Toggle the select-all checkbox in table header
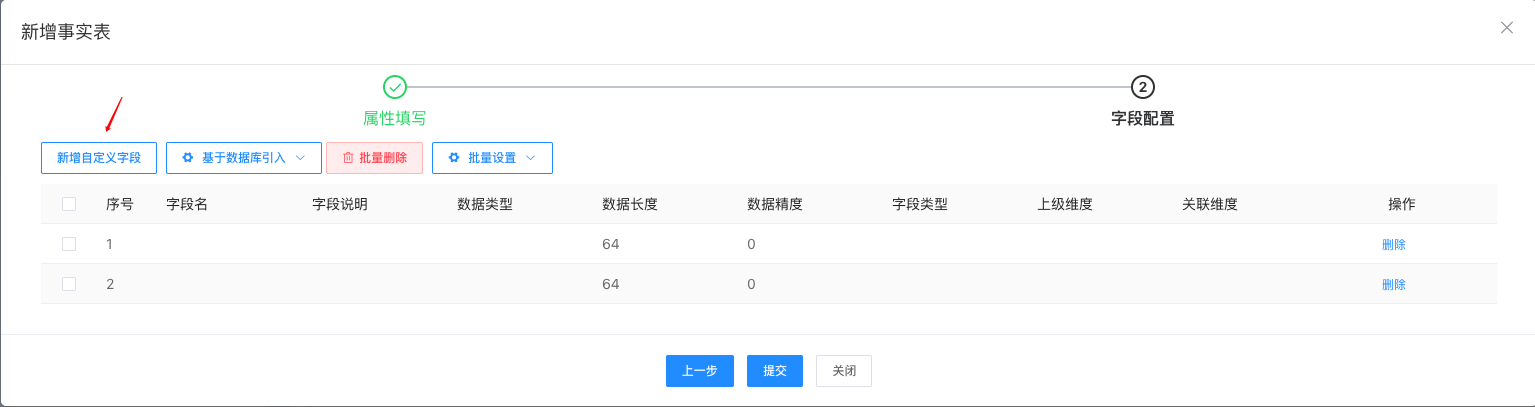Image resolution: width=1535 pixels, height=407 pixels. [x=69, y=204]
